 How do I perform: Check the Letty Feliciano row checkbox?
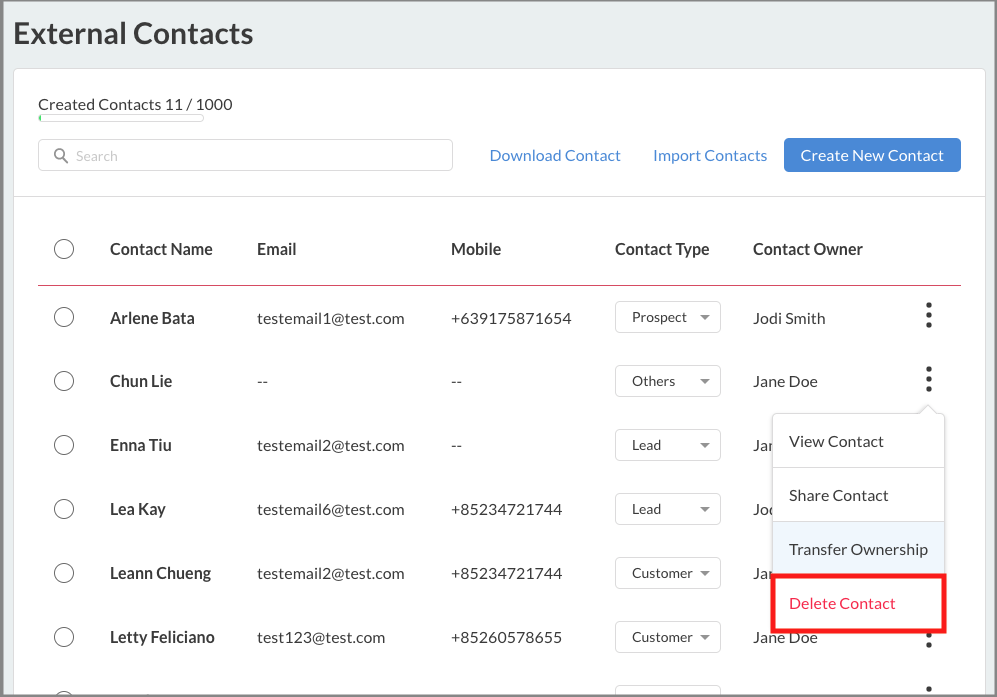tap(64, 637)
